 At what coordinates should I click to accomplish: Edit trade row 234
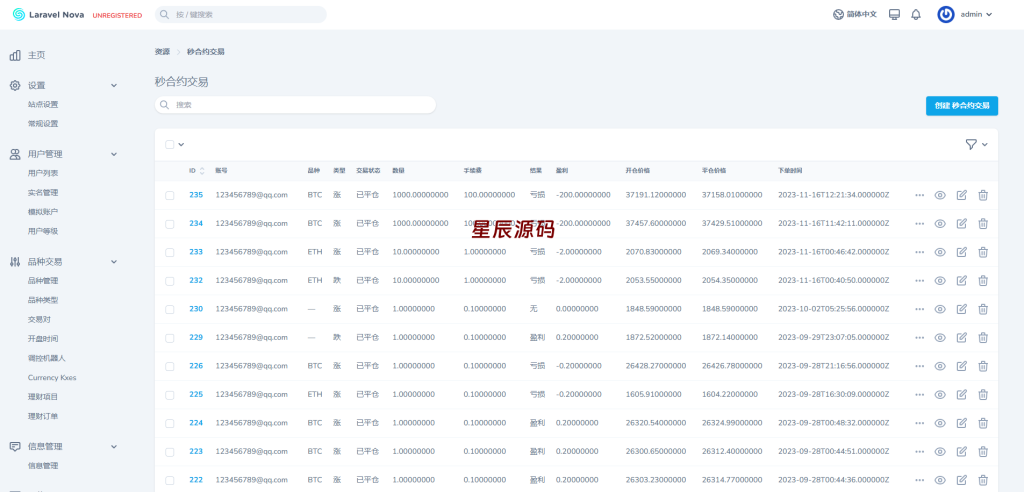[x=961, y=223]
